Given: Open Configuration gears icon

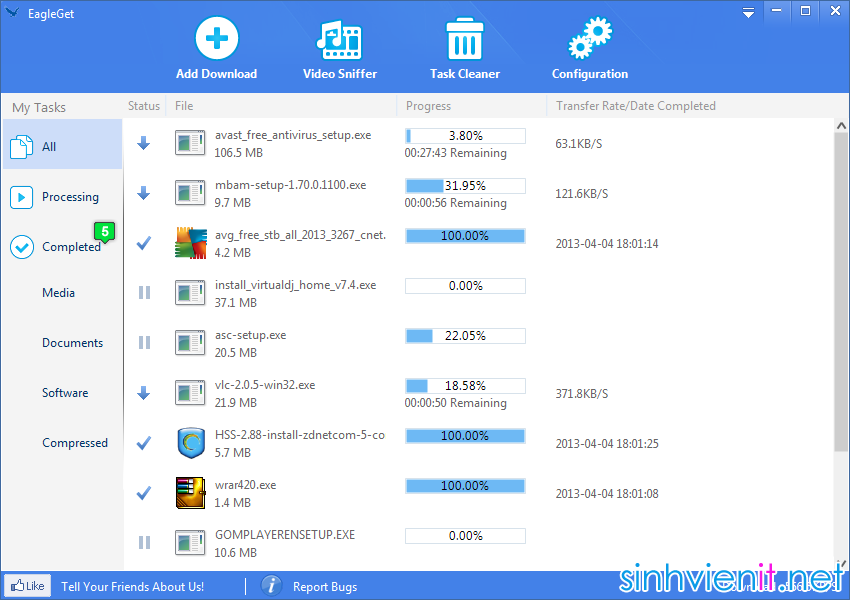Looking at the screenshot, I should [590, 38].
